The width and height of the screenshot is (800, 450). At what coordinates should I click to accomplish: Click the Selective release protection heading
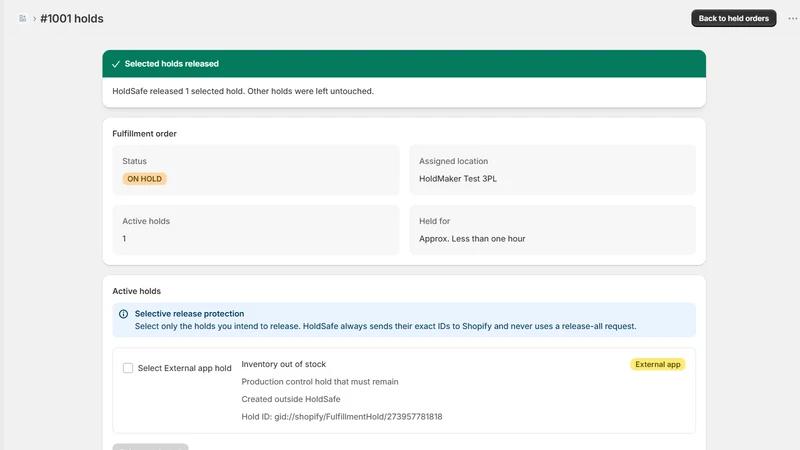[x=189, y=314]
